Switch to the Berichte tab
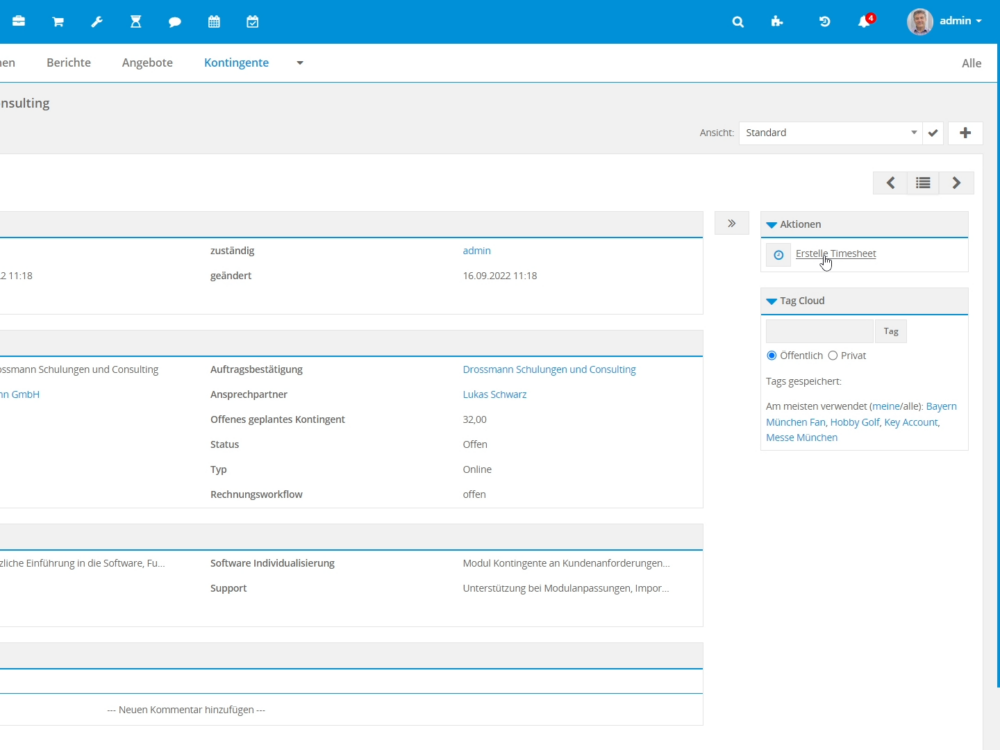 (x=68, y=63)
